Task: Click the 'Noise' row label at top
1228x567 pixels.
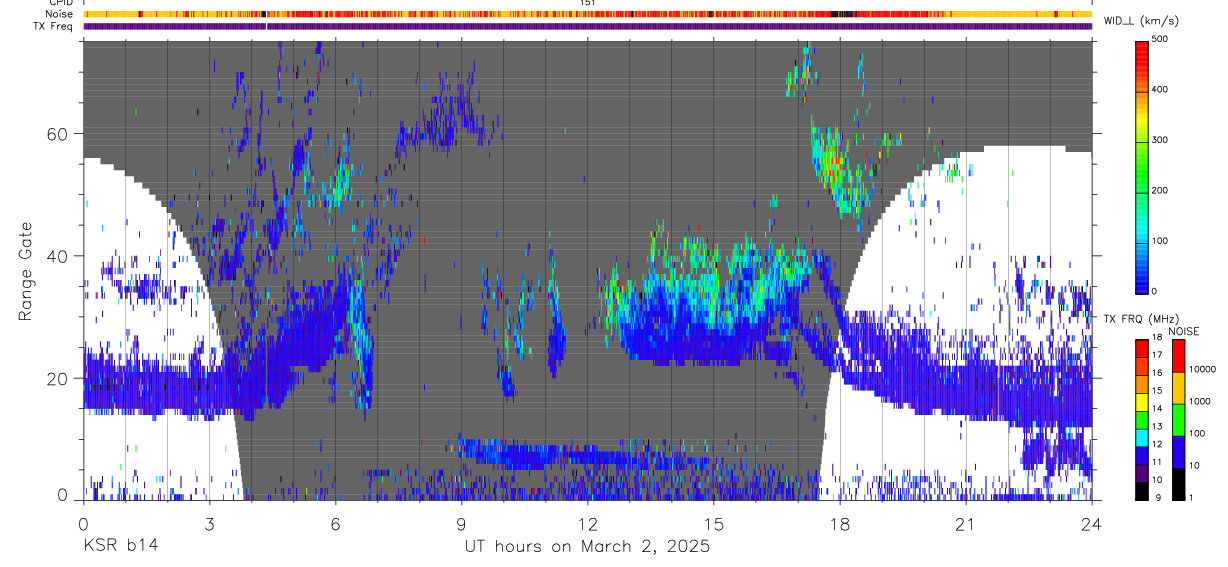Action: point(59,14)
